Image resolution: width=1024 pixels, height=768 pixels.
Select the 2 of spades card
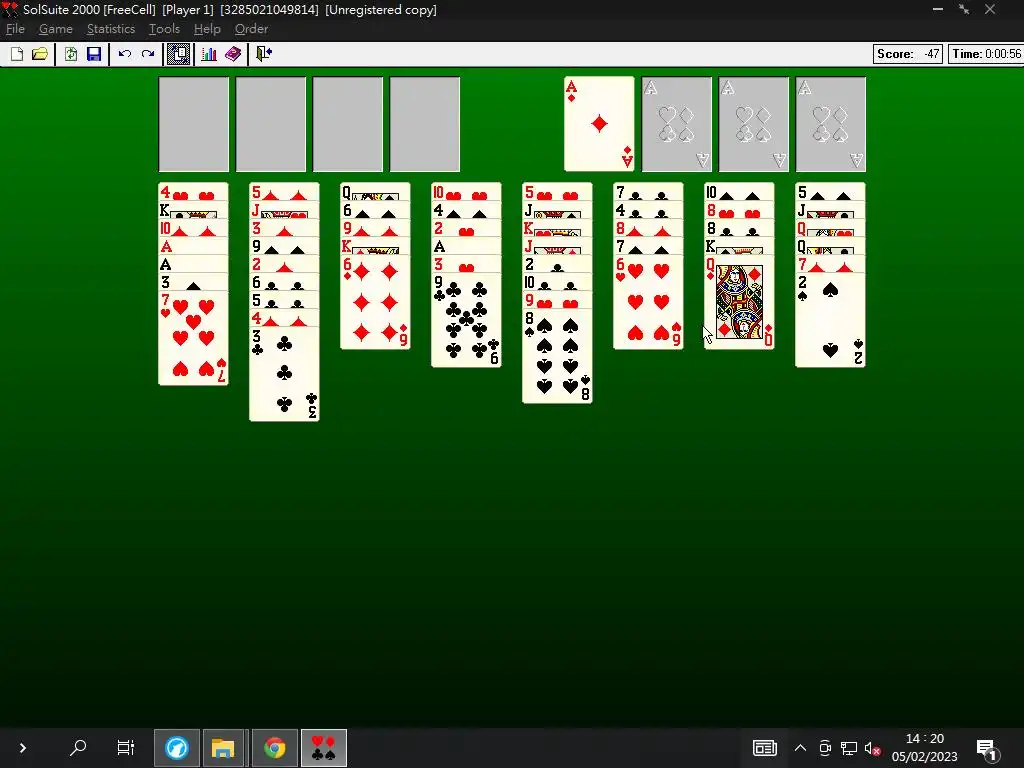pyautogui.click(x=830, y=320)
